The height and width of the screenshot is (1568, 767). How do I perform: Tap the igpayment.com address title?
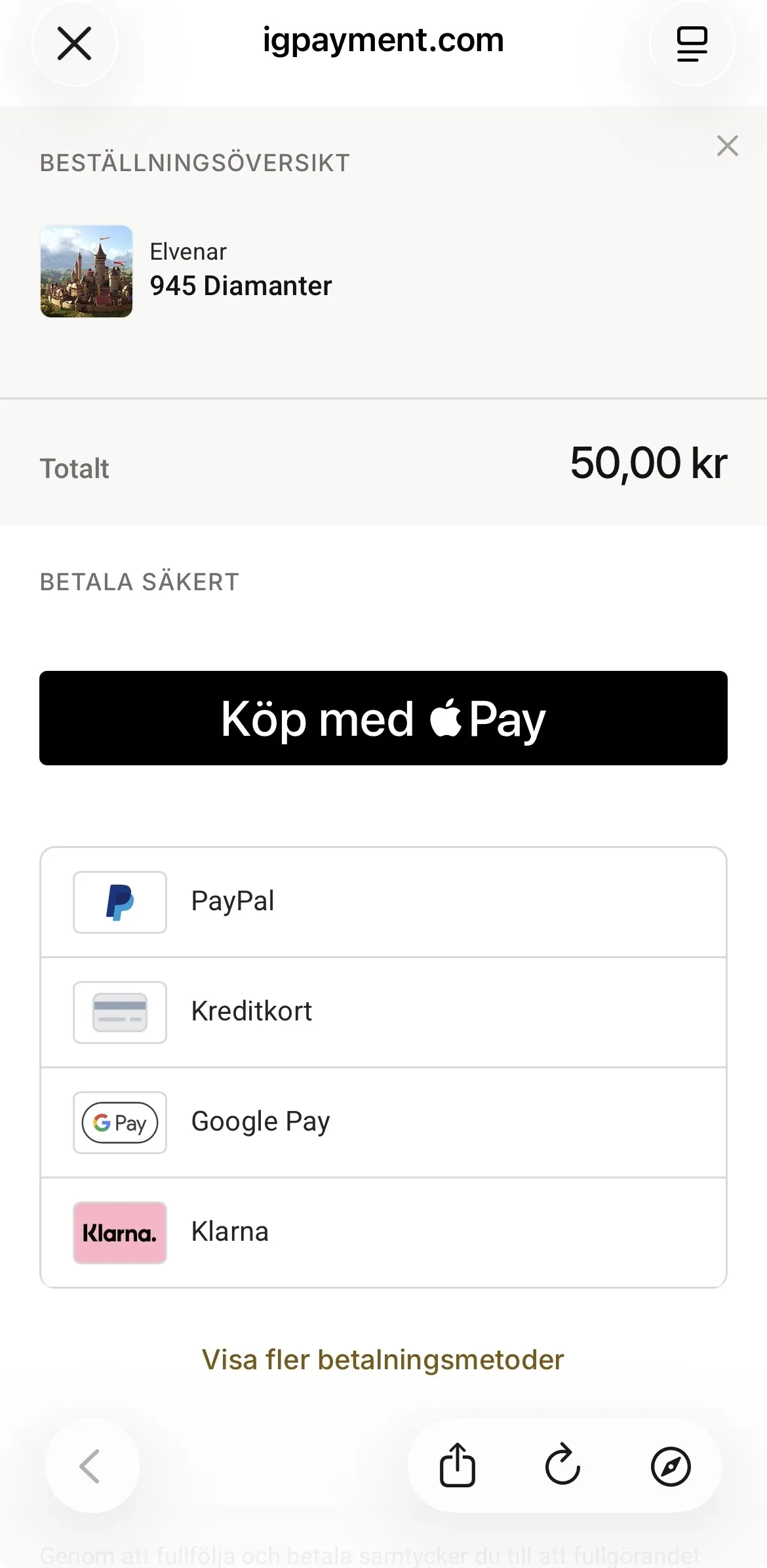point(383,41)
